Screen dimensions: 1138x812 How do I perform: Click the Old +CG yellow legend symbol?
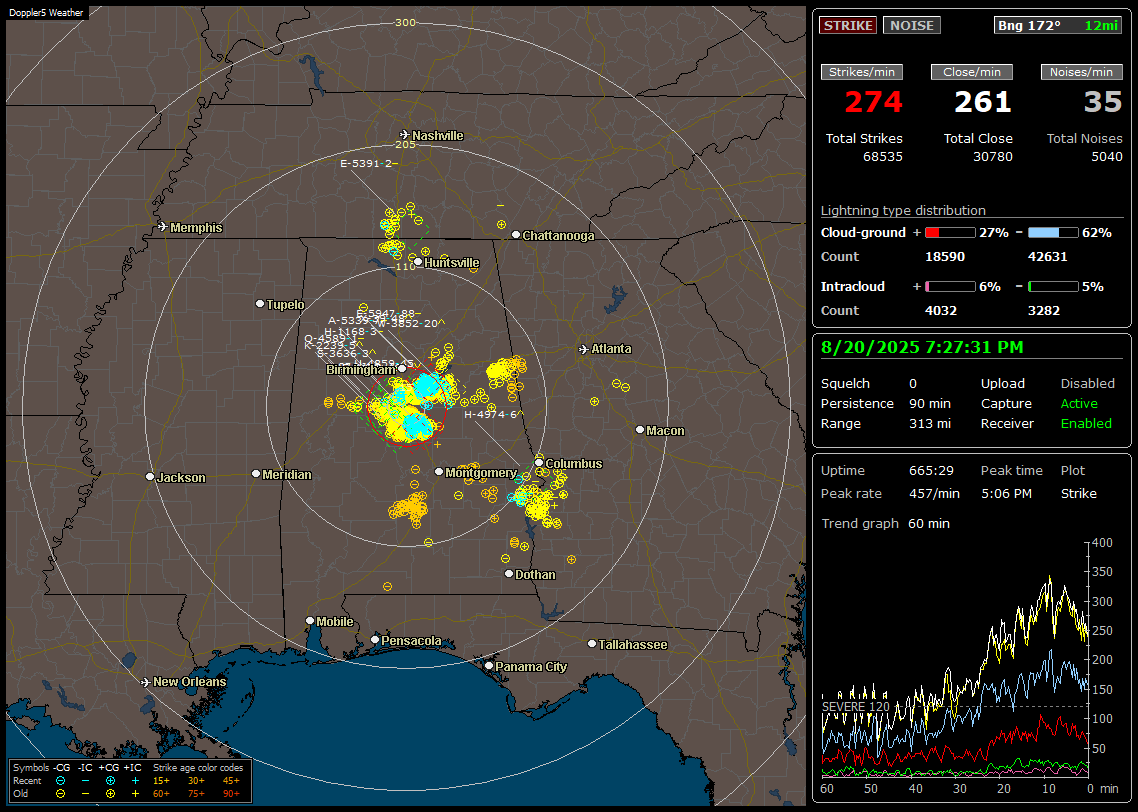110,794
